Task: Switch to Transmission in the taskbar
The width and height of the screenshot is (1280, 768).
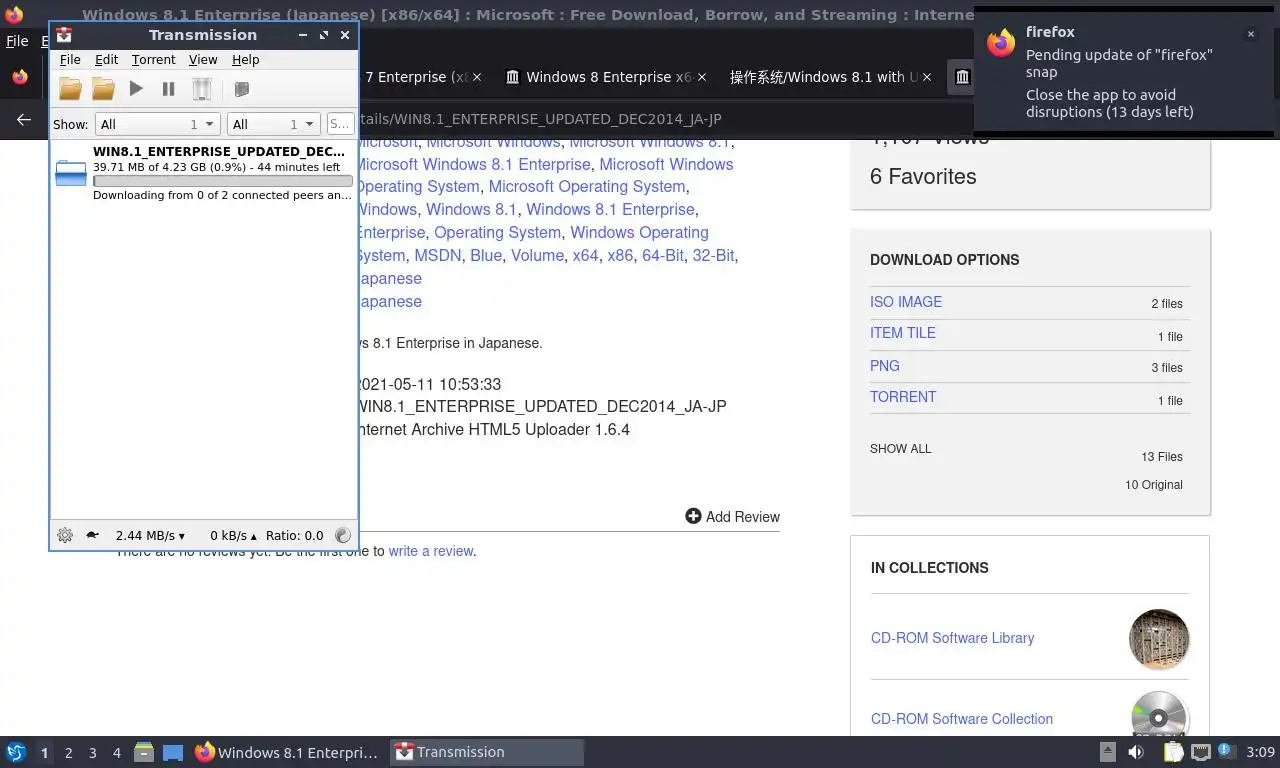Action: coord(487,752)
